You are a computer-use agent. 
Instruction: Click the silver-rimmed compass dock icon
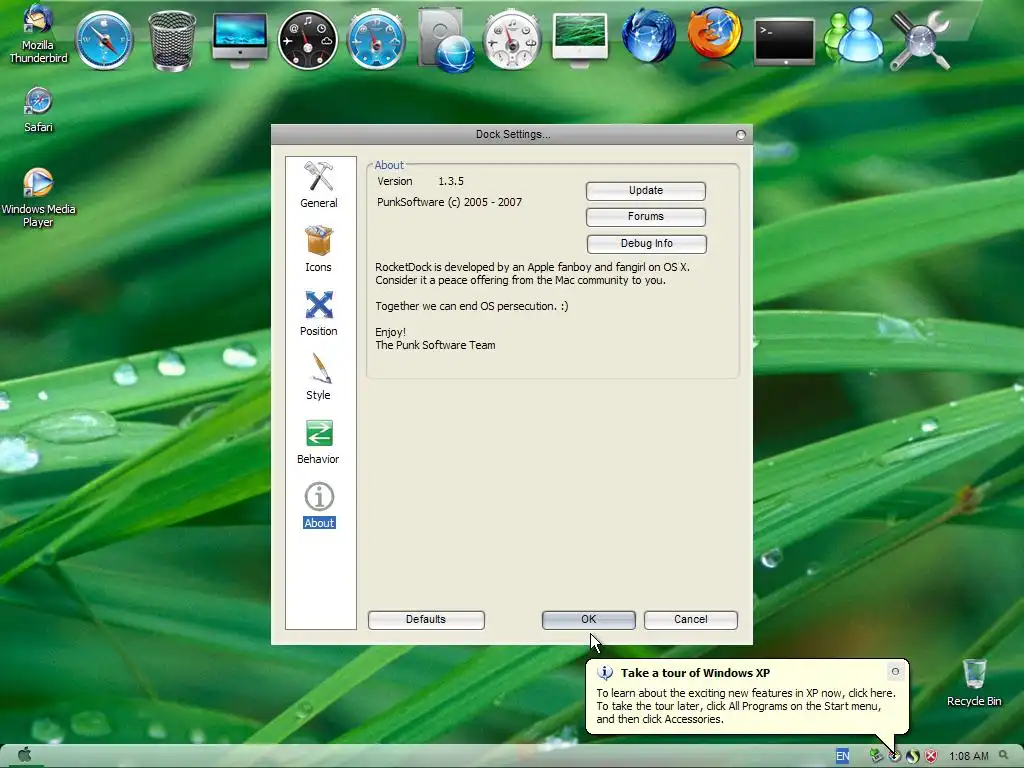point(376,40)
